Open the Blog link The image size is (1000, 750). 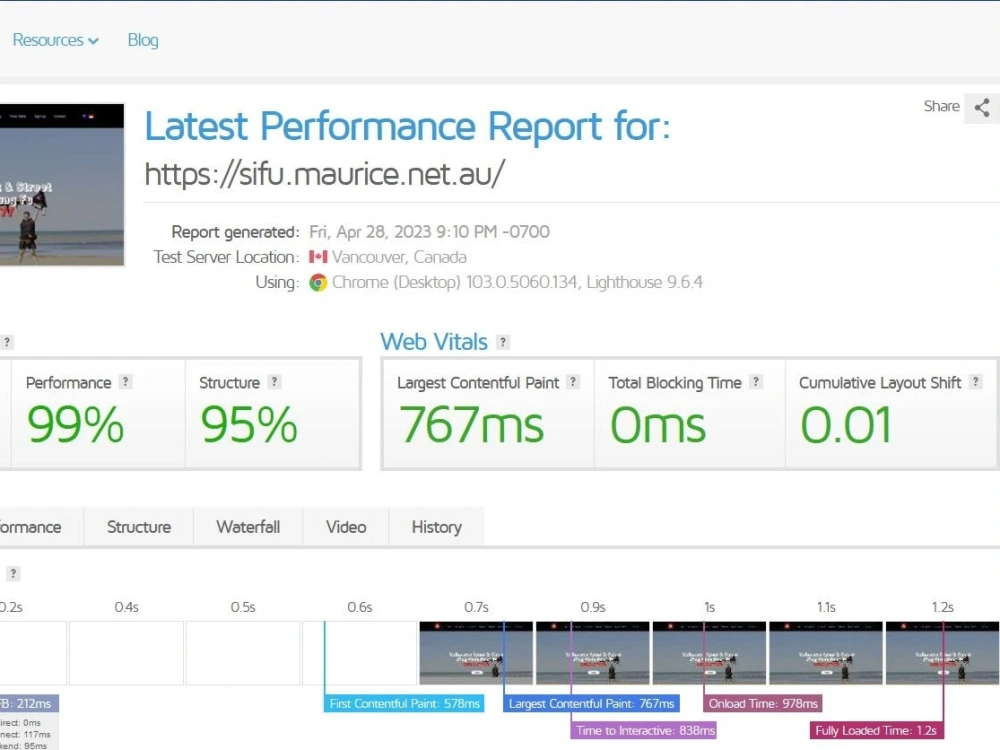tap(143, 40)
